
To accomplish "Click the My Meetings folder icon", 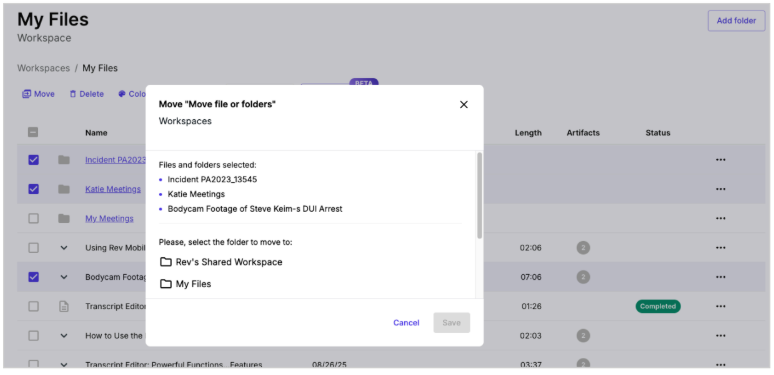I will click(64, 218).
